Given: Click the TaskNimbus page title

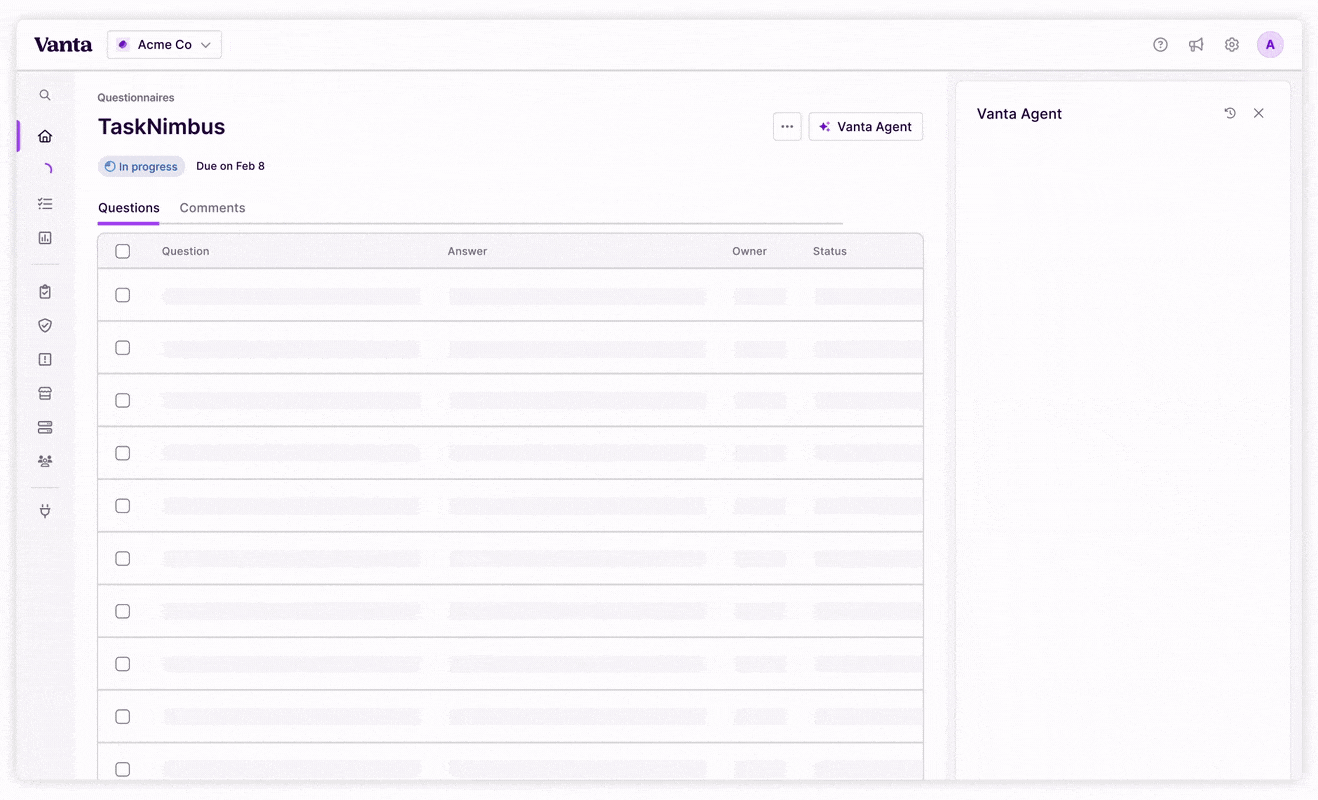Looking at the screenshot, I should [x=161, y=127].
